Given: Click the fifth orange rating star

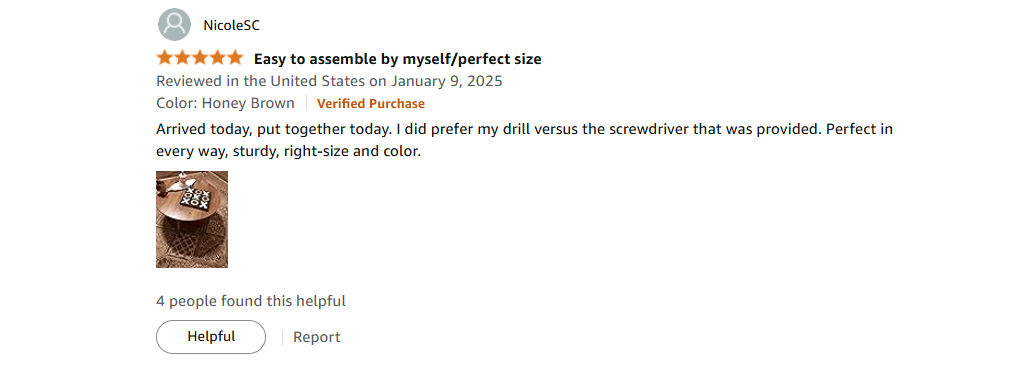Looking at the screenshot, I should point(235,58).
